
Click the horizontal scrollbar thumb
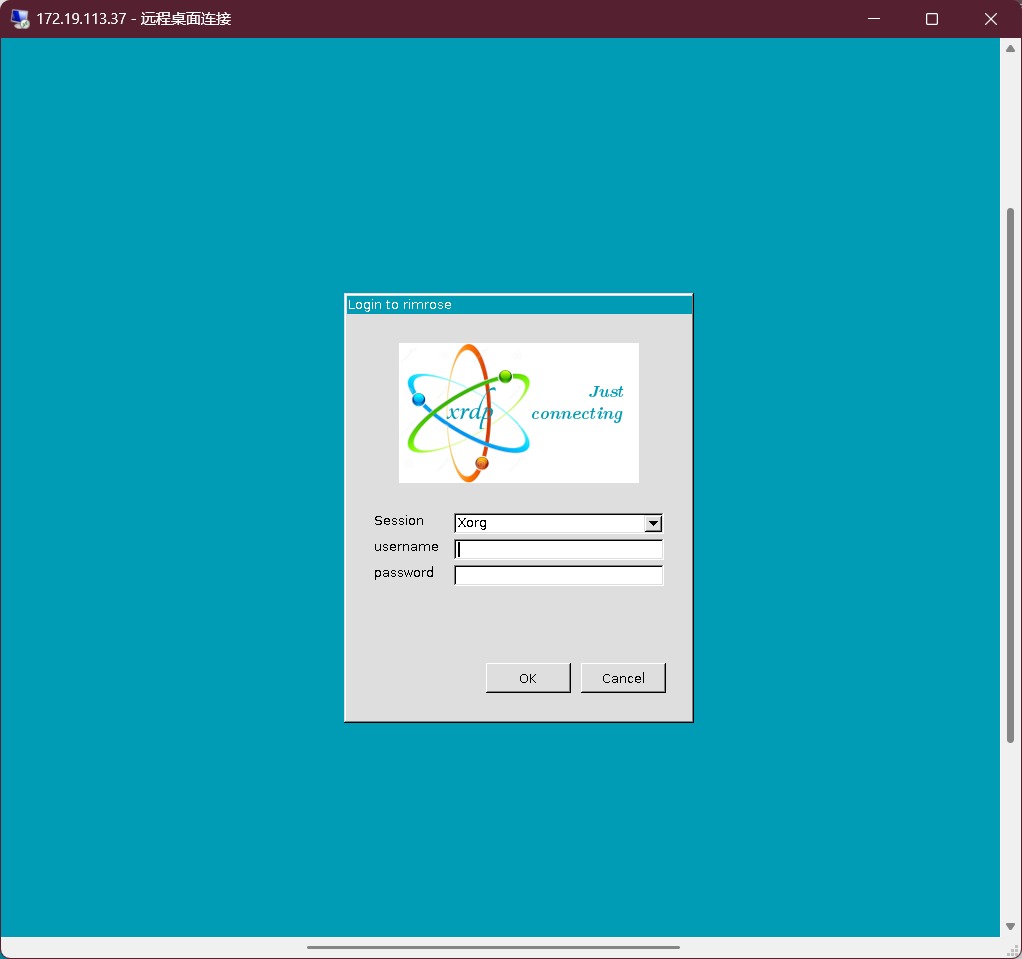(x=493, y=947)
